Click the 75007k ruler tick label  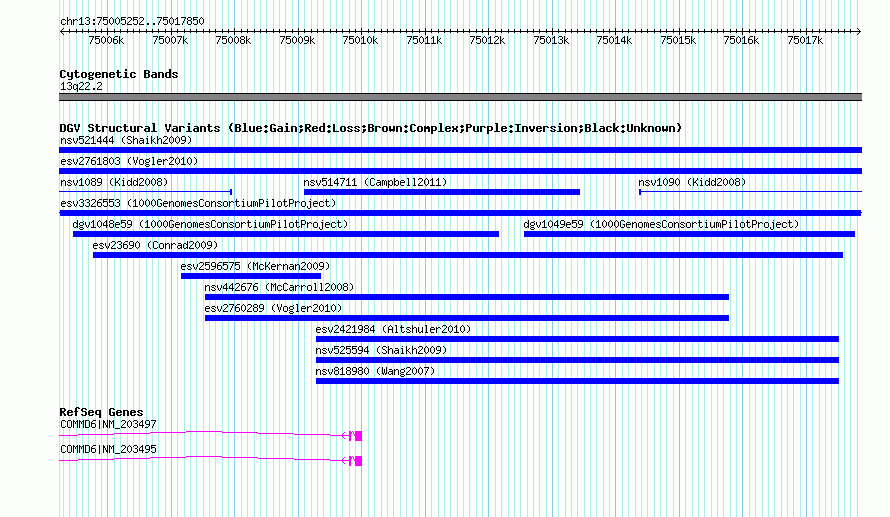[170, 40]
